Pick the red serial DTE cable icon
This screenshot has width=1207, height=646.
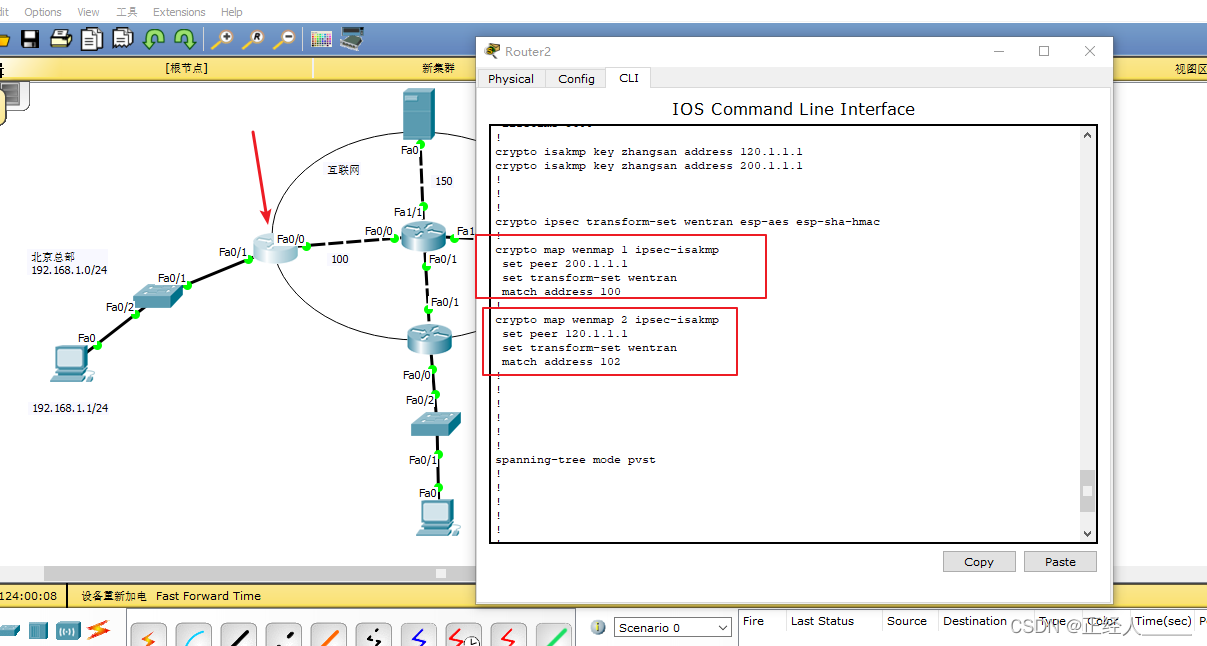509,635
